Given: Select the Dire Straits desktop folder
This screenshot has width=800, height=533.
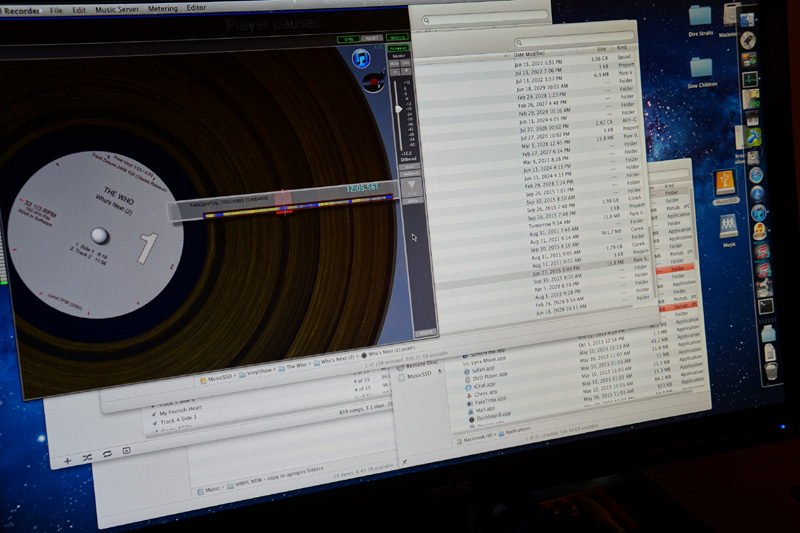Looking at the screenshot, I should pyautogui.click(x=700, y=21).
